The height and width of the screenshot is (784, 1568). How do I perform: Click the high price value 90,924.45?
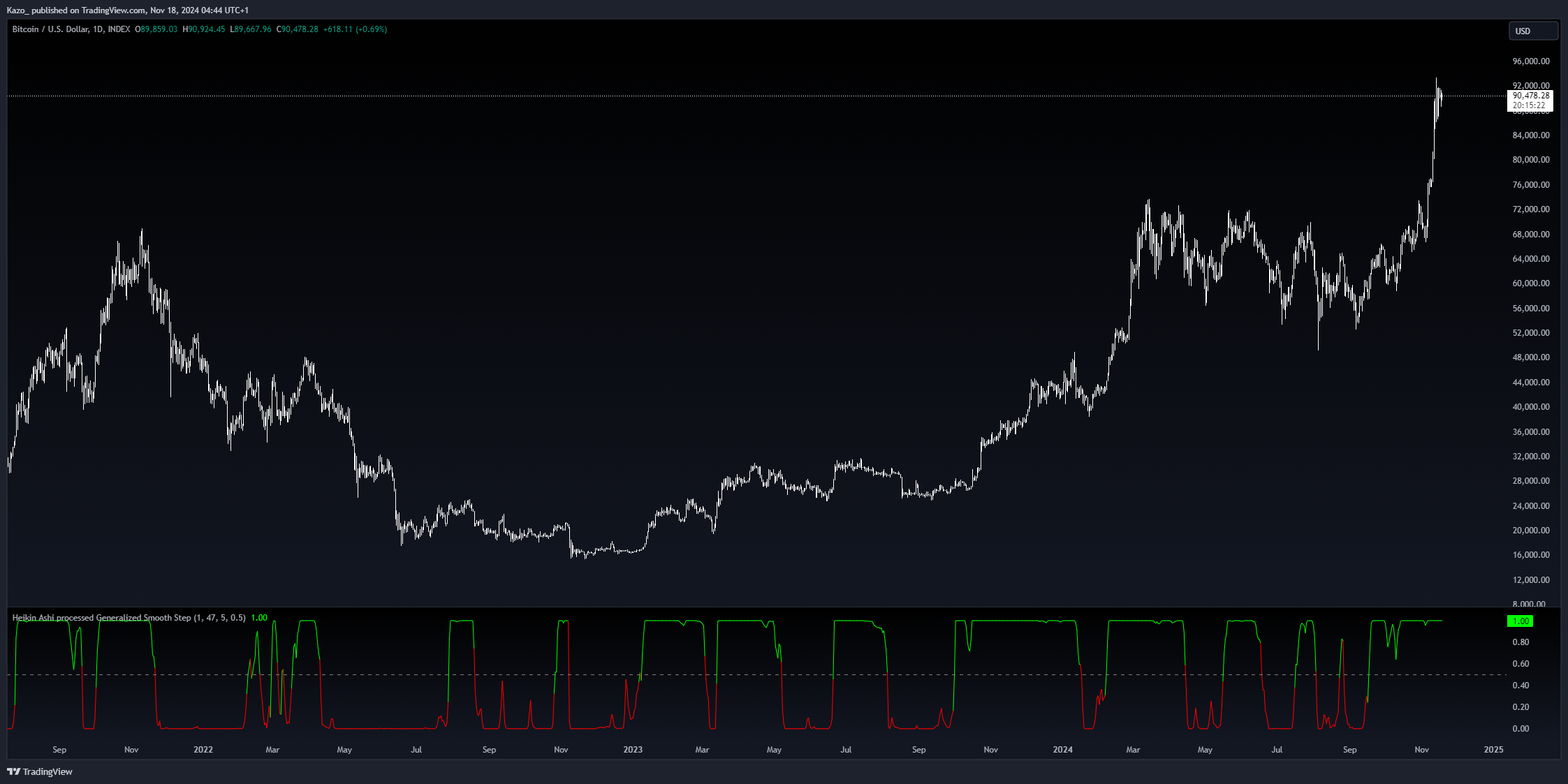tap(207, 29)
